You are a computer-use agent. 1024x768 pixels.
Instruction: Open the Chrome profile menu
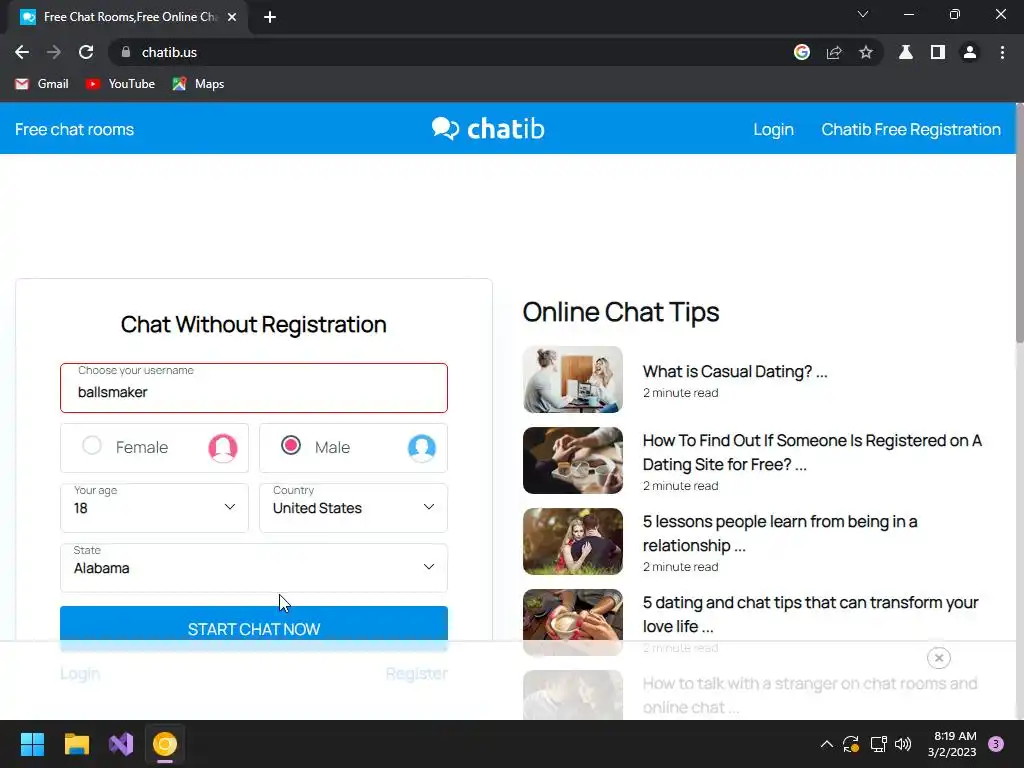point(970,52)
